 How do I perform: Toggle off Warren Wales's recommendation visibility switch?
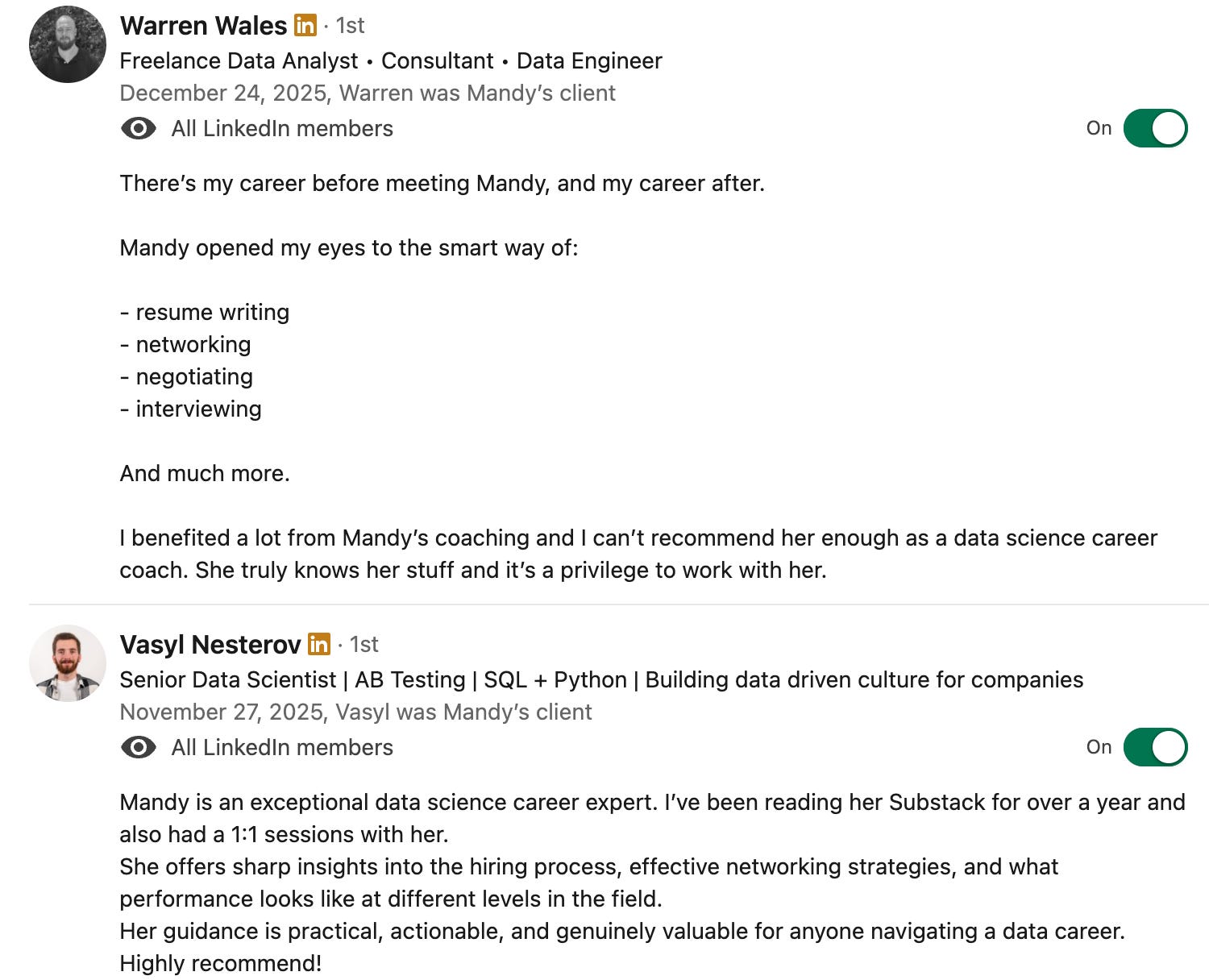pyautogui.click(x=1155, y=128)
